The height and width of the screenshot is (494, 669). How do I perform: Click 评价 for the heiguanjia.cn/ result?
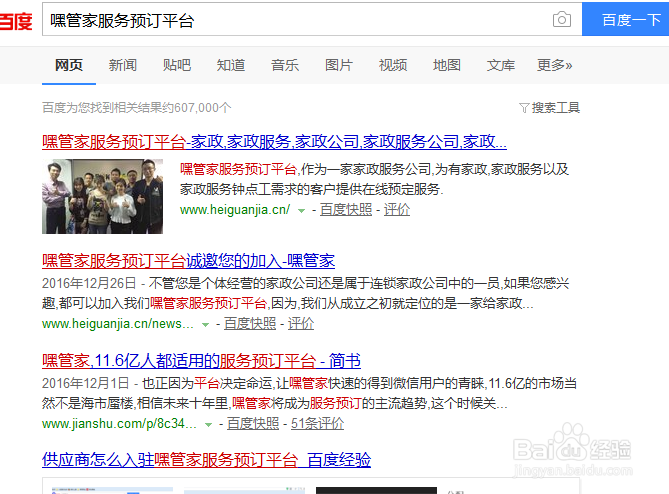point(397,209)
